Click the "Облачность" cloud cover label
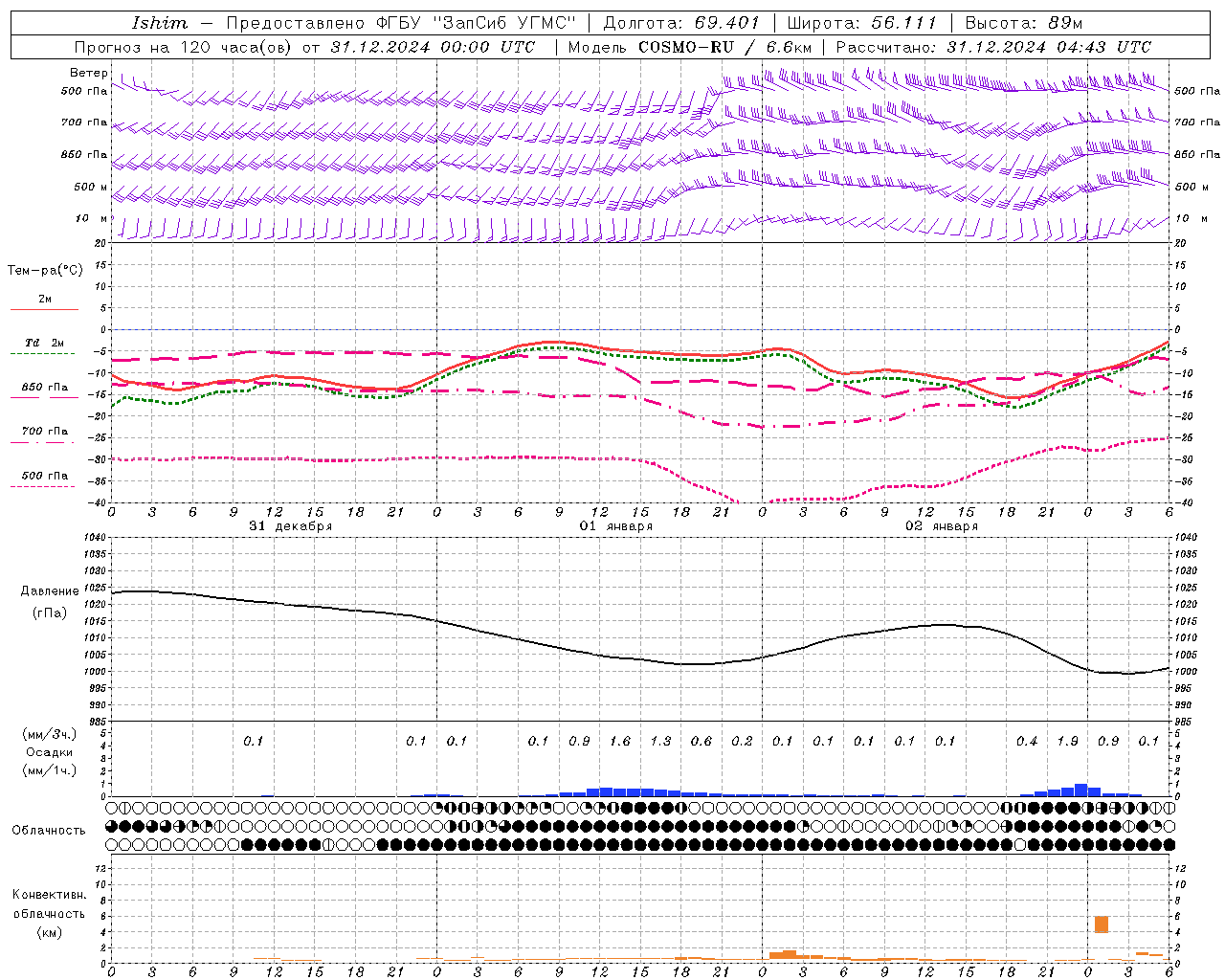Viewport: 1225px width, 980px height. point(48,830)
